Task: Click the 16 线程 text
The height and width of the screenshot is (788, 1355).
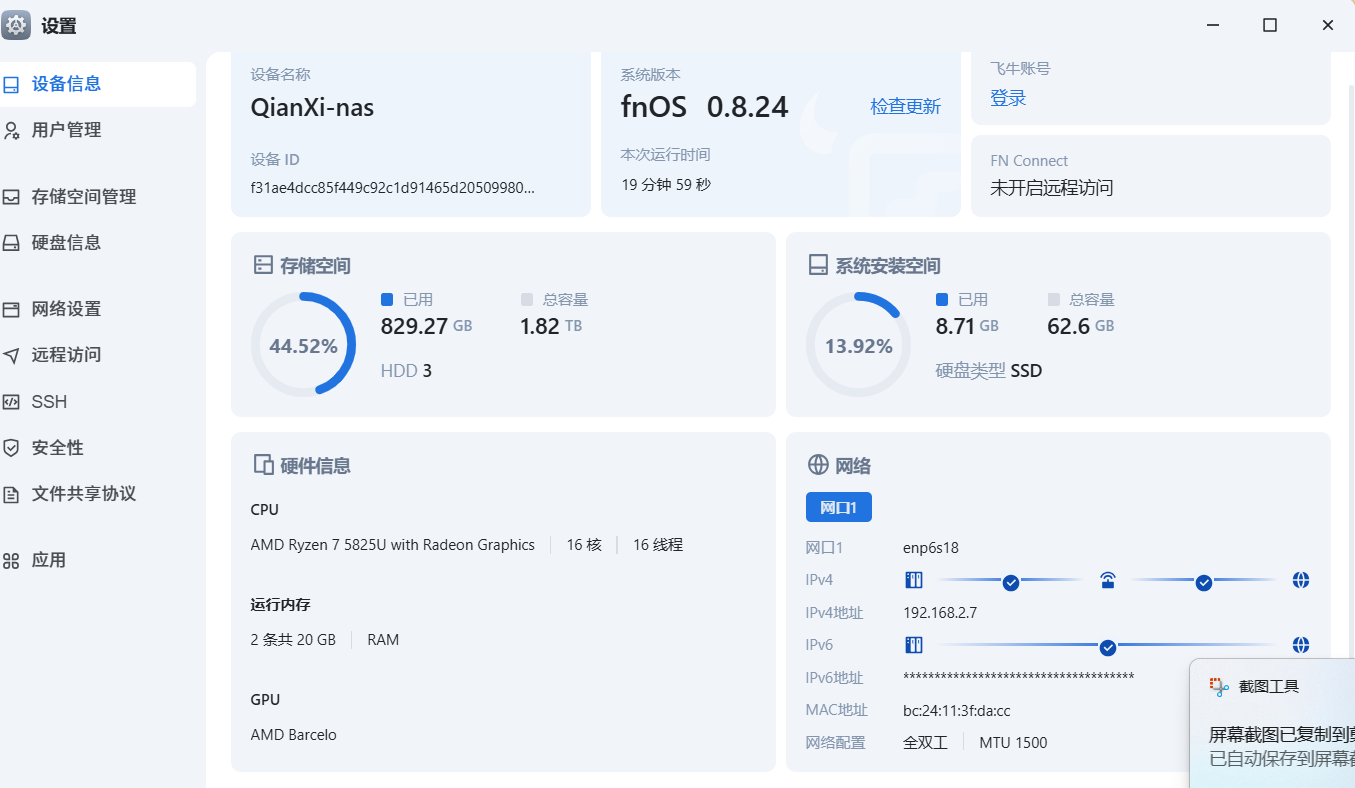Action: pos(658,545)
